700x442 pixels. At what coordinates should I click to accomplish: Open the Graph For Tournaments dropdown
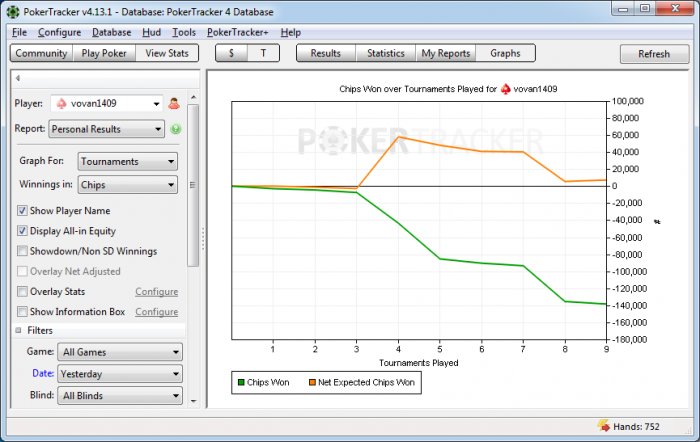click(128, 162)
